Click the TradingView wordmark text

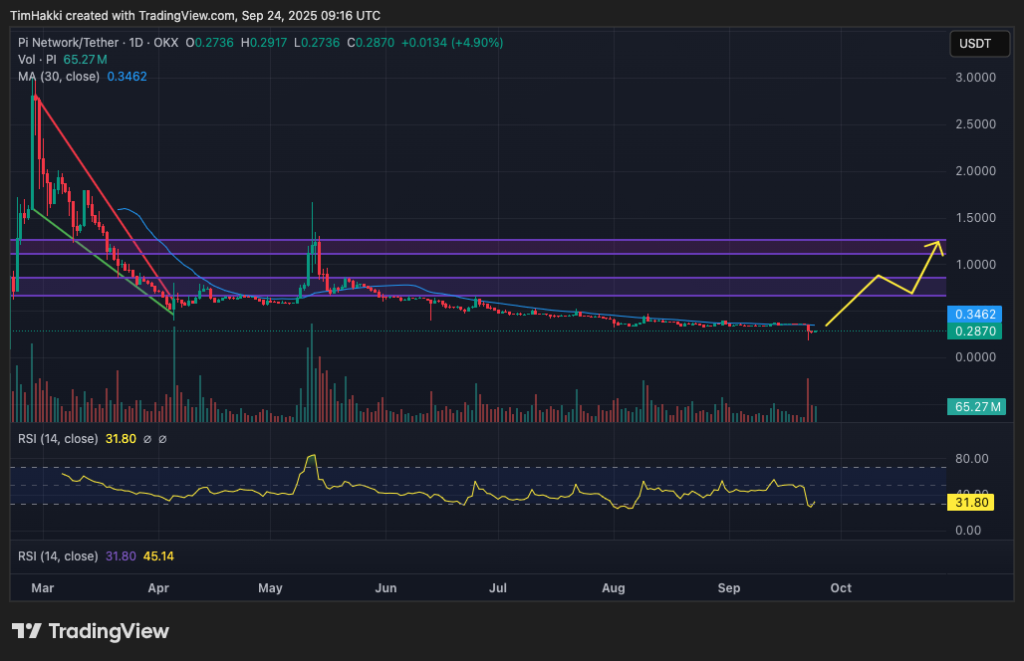(109, 631)
